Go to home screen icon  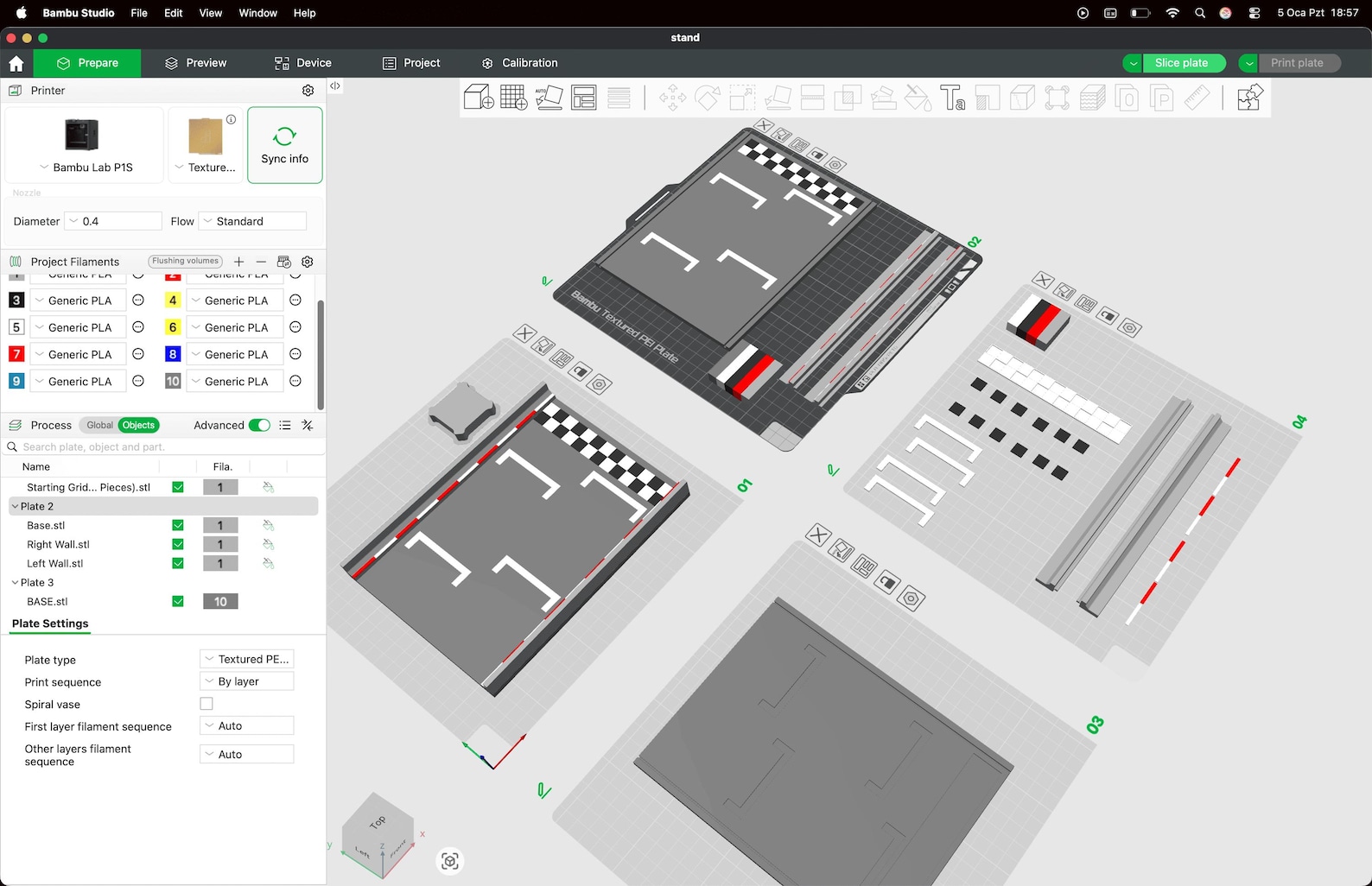coord(16,63)
